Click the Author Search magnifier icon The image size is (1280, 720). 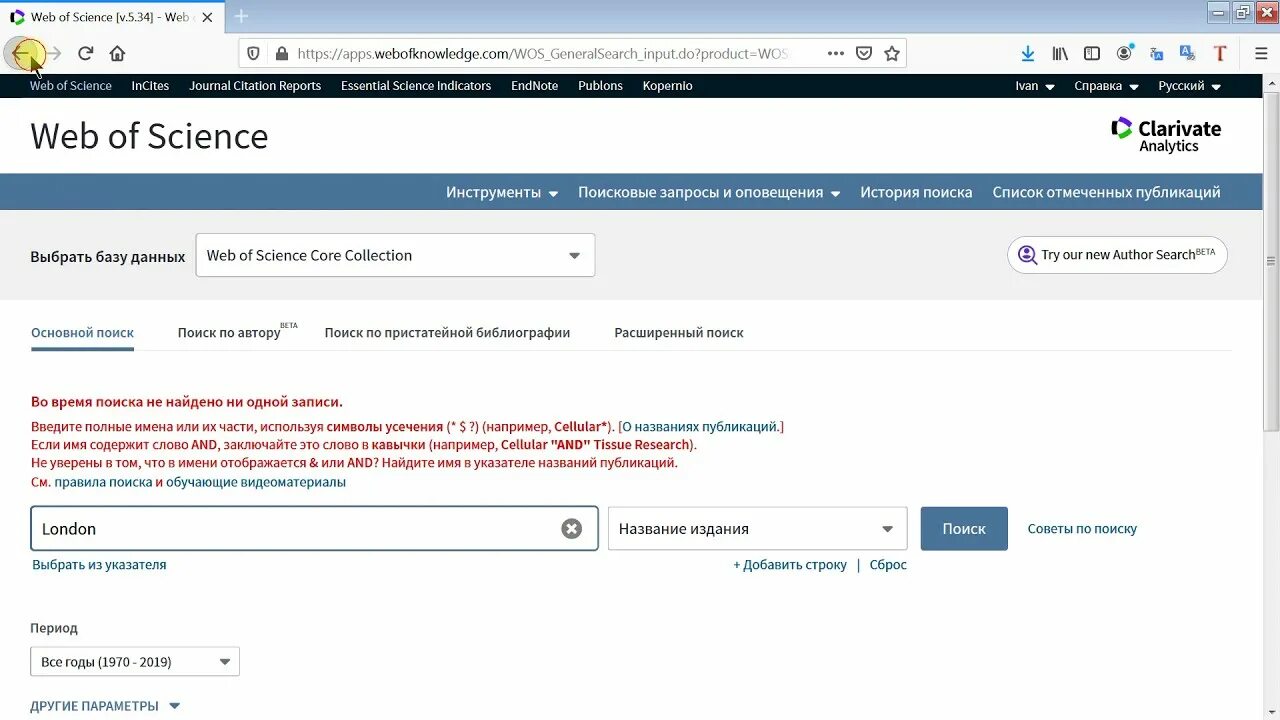1027,255
